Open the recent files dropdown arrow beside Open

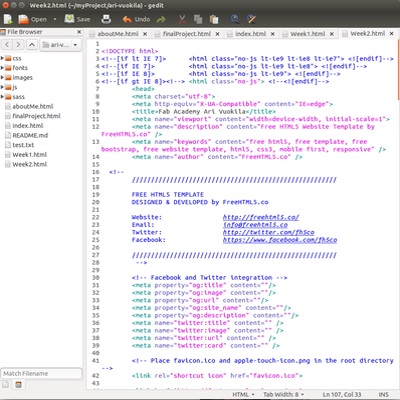[55, 19]
